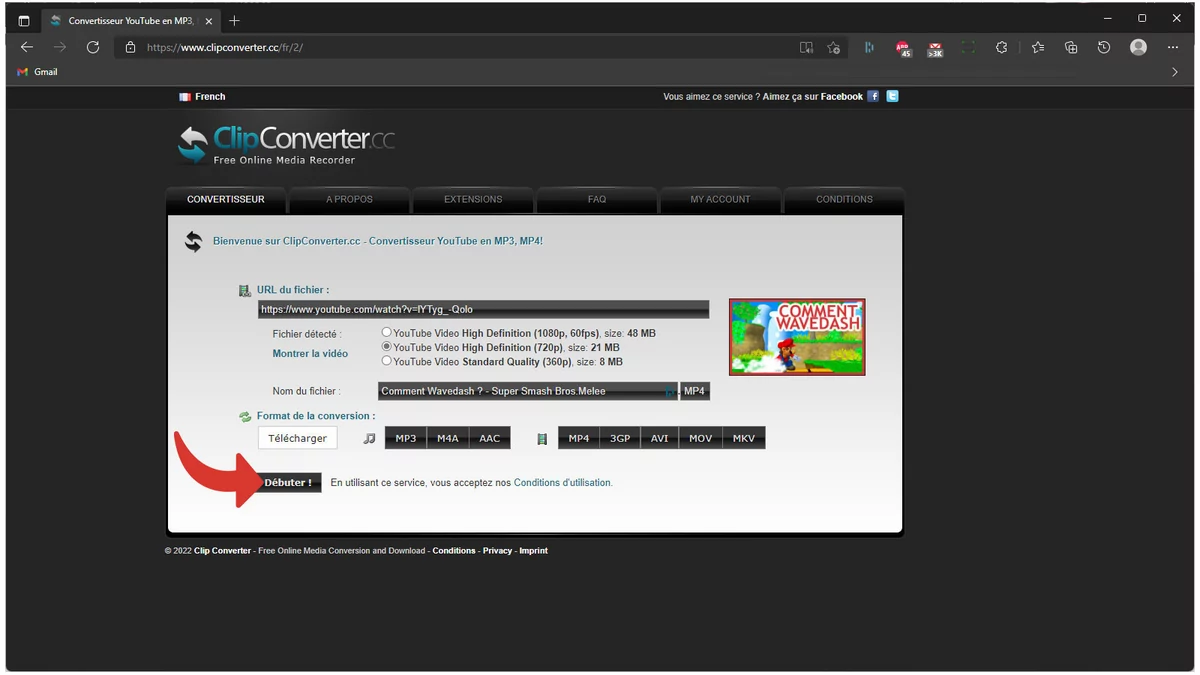The height and width of the screenshot is (675, 1200).
Task: Choose AVI video format
Action: pos(660,438)
